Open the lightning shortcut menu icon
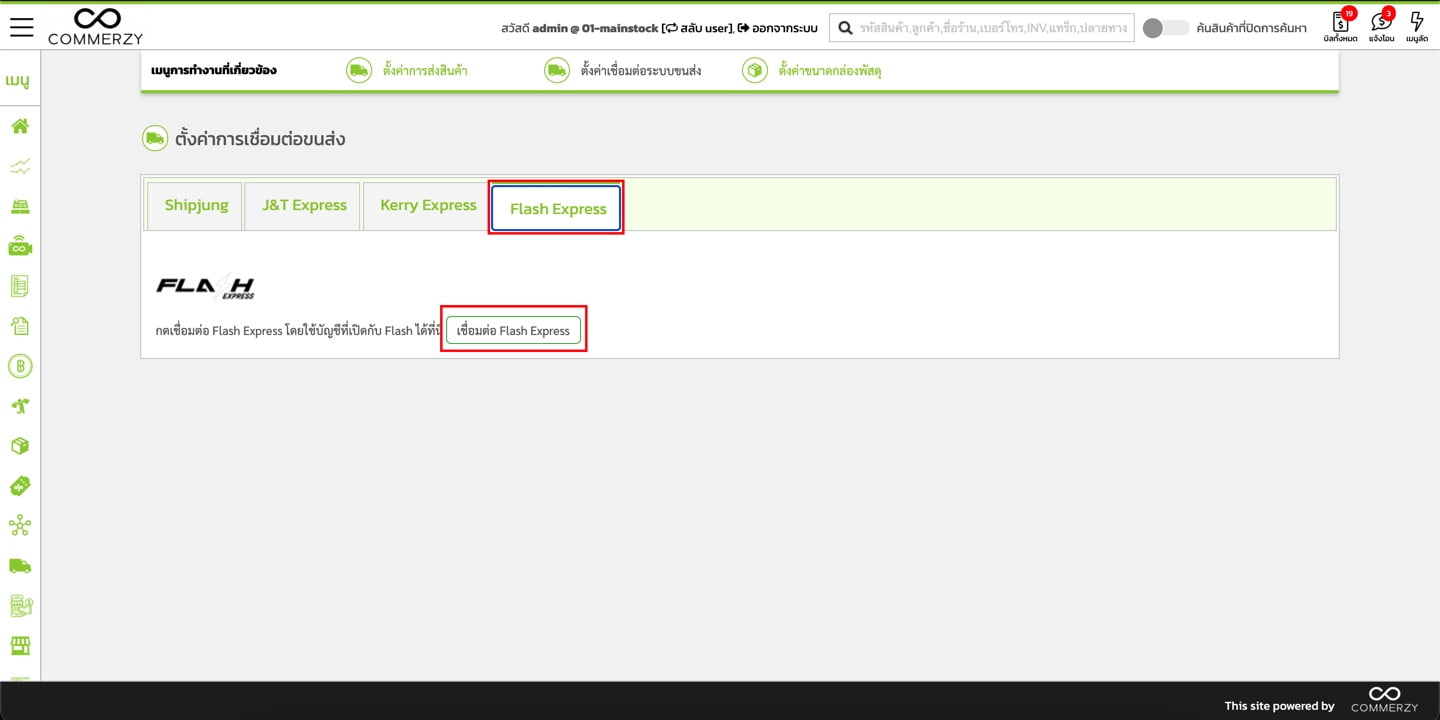1440x720 pixels. click(x=1416, y=25)
